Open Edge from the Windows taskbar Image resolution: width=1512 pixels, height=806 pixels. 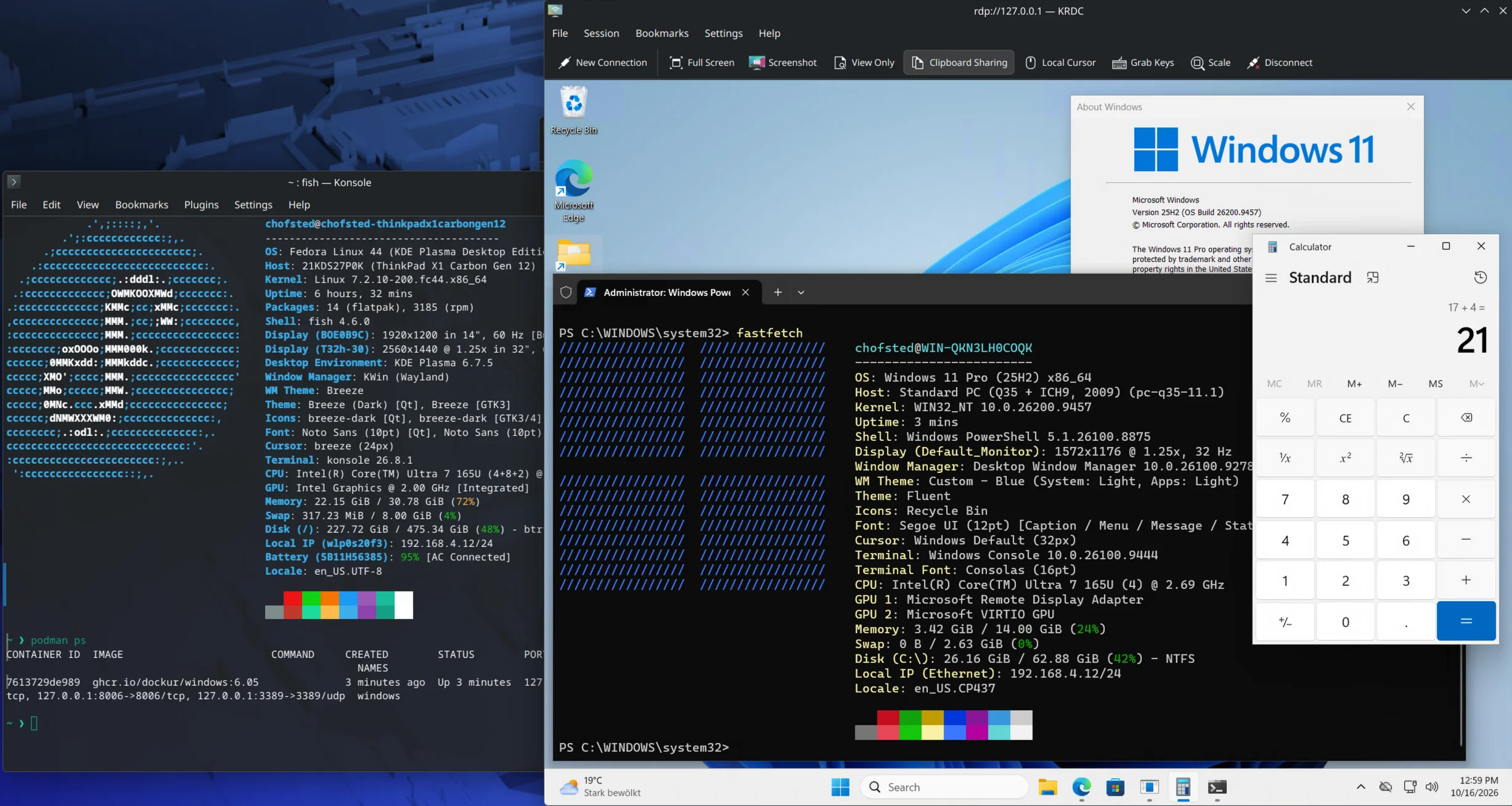tap(1082, 787)
